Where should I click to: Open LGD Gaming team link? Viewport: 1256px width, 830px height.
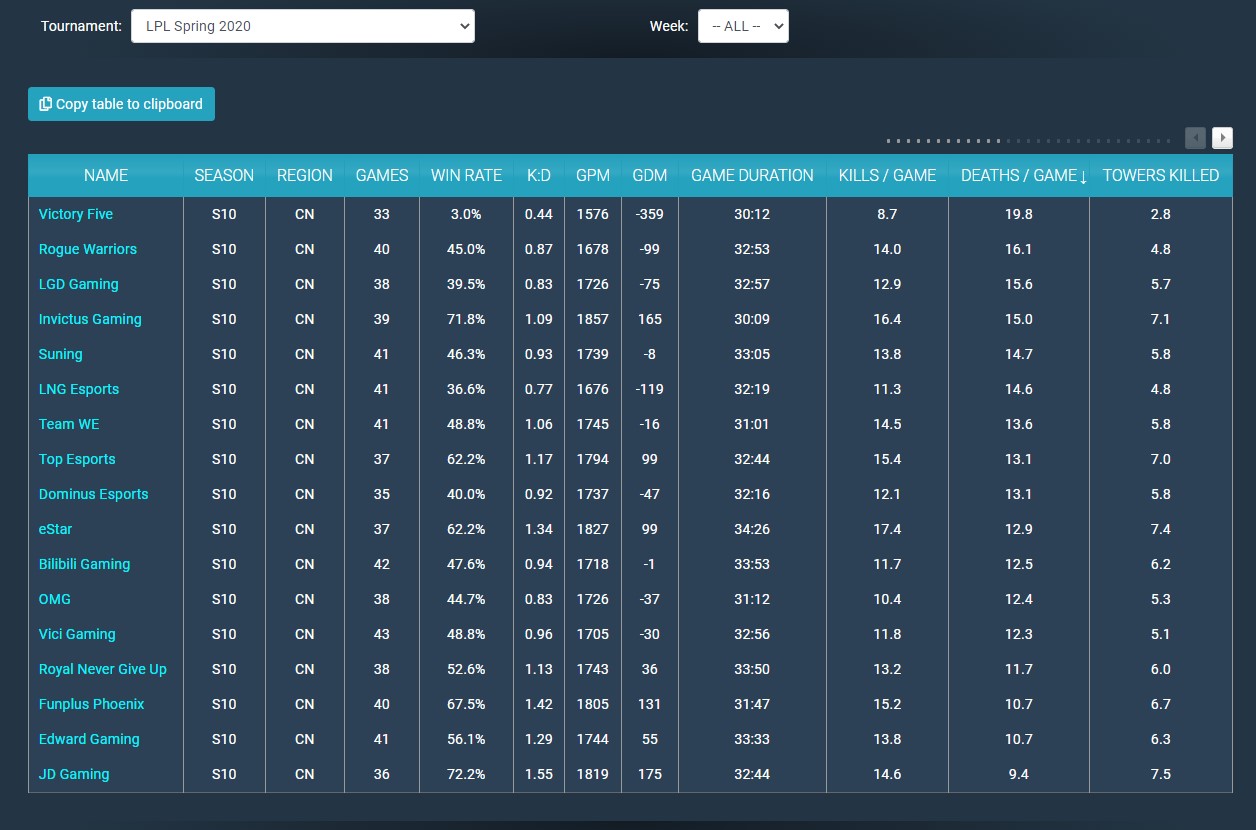pyautogui.click(x=79, y=284)
